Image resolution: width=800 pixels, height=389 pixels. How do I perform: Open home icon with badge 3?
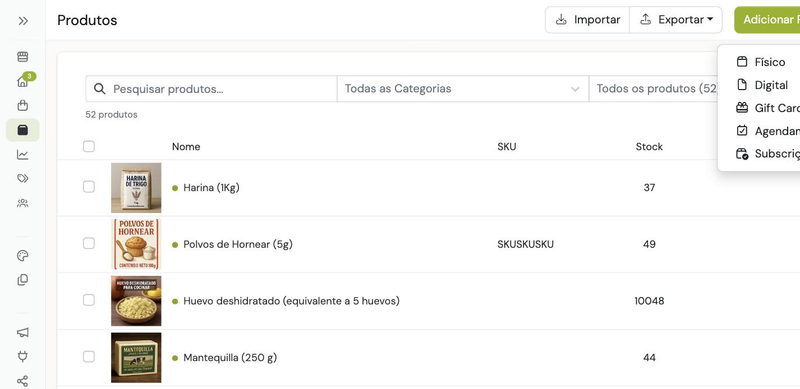pyautogui.click(x=22, y=81)
